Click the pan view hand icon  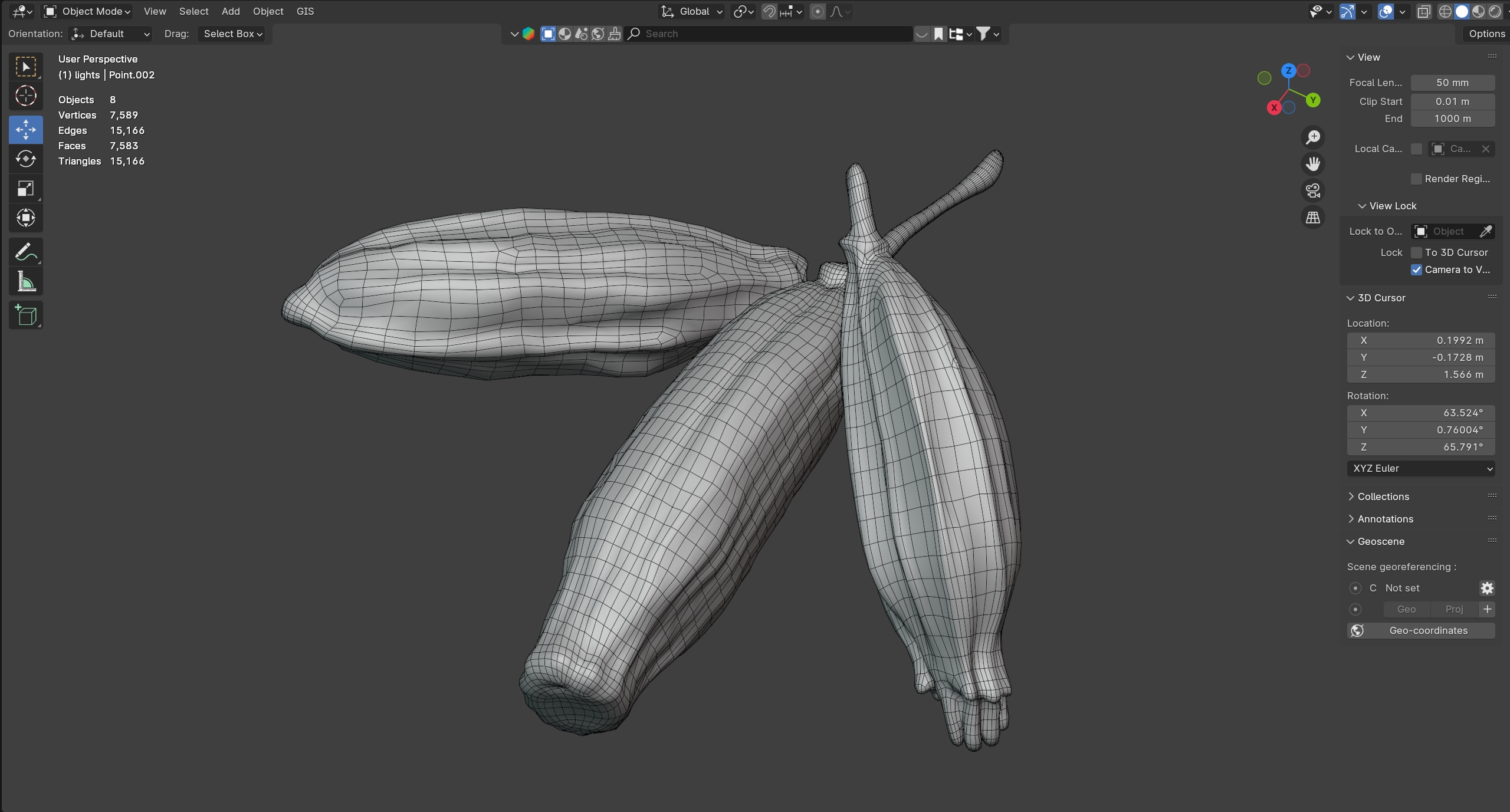(1313, 164)
